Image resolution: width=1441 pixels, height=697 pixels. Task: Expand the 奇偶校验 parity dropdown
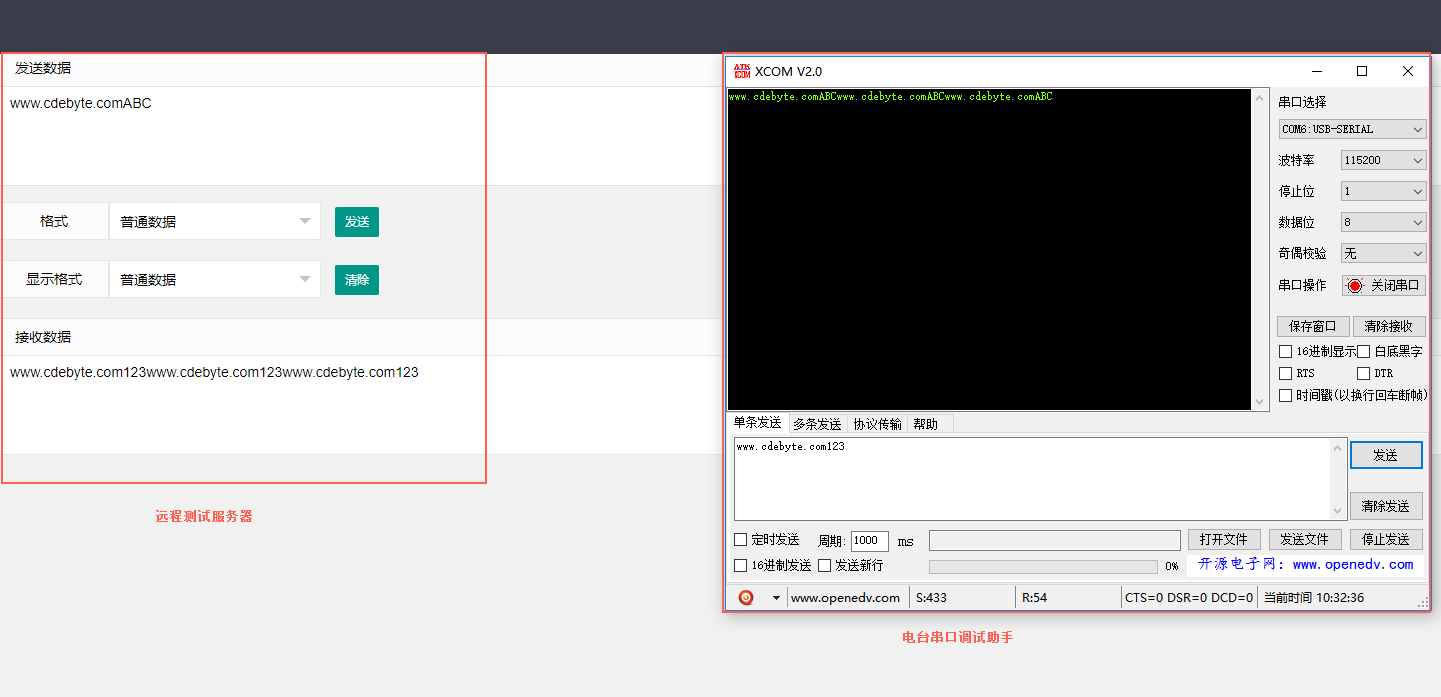pyautogui.click(x=1383, y=253)
